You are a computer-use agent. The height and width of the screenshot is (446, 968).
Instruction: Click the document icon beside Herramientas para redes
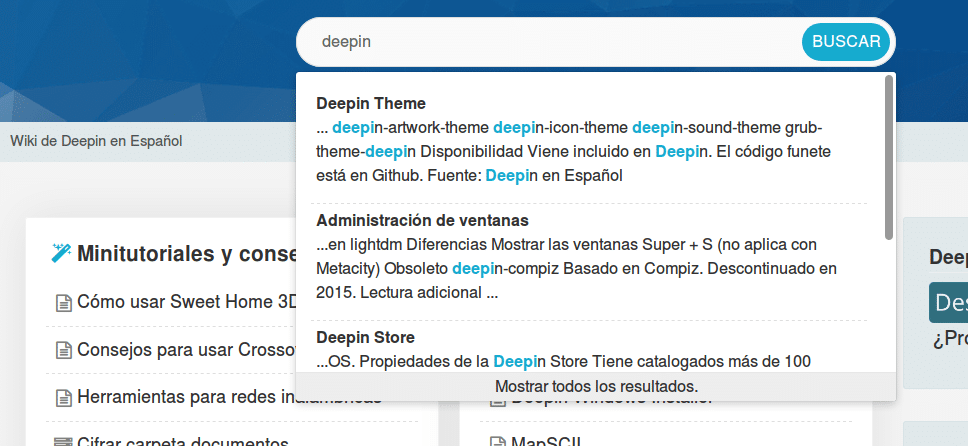tap(64, 398)
